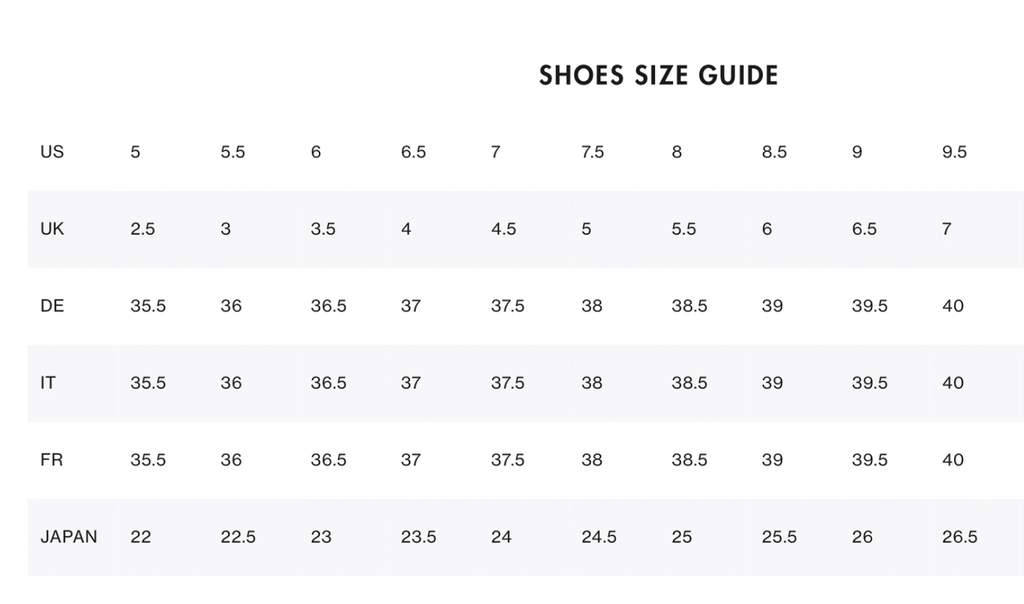Select the US row label
This screenshot has width=1024, height=604.
coord(52,152)
